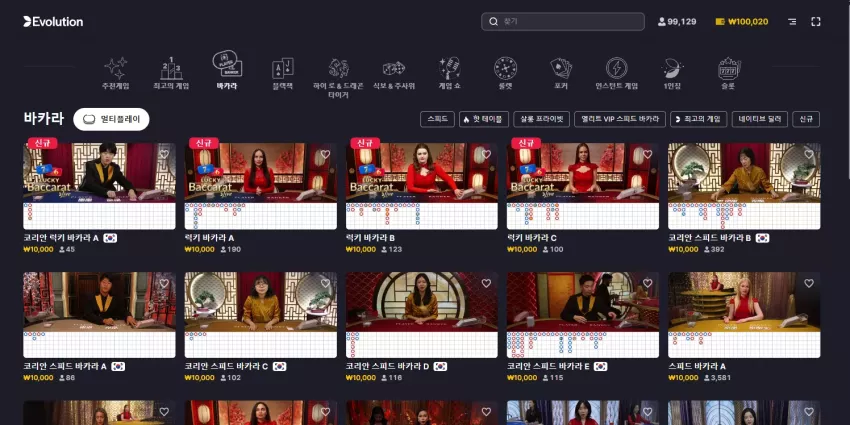Image resolution: width=850 pixels, height=425 pixels.
Task: Click the Evolution logo
Action: point(53,22)
